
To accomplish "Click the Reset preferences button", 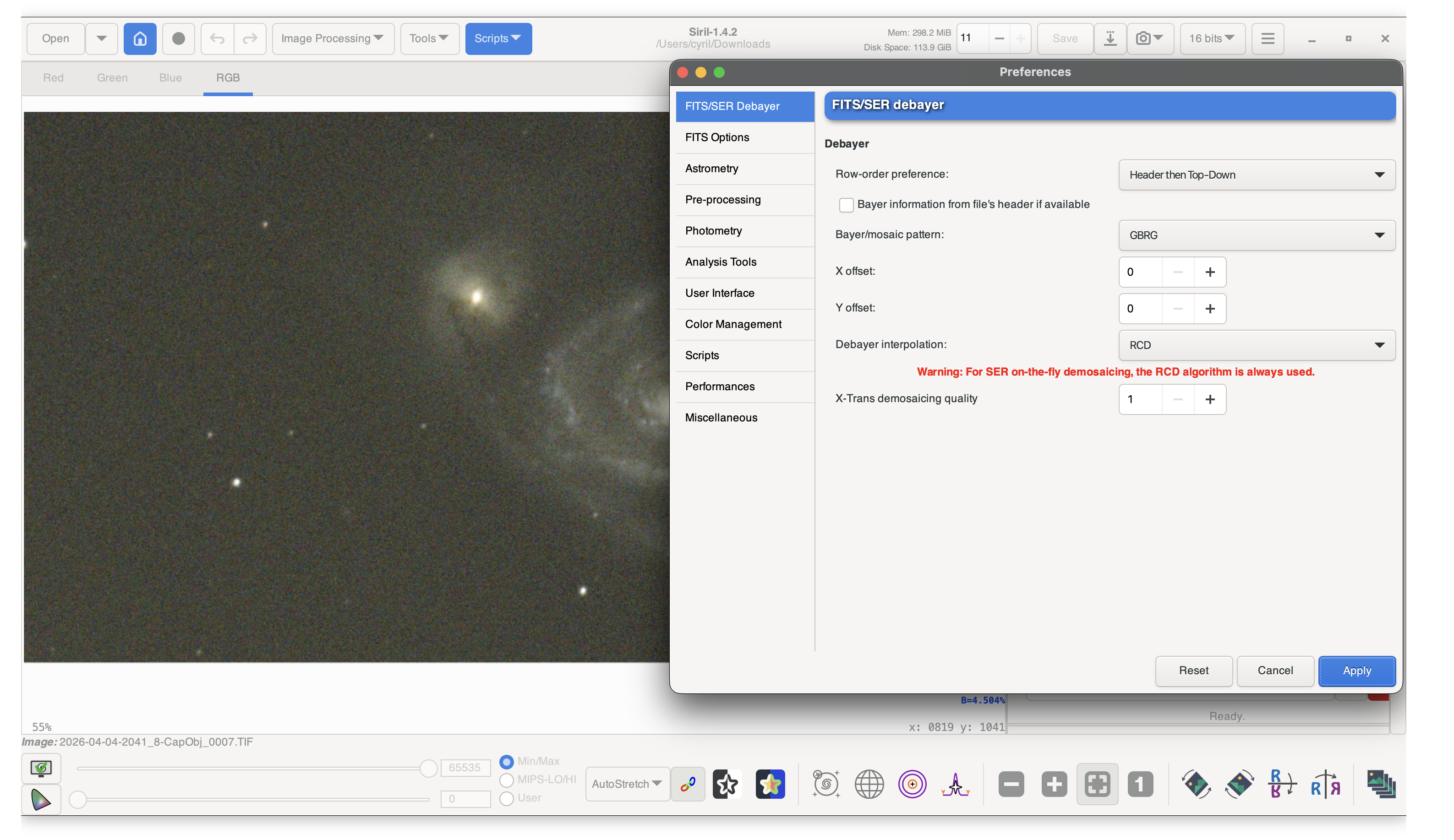I will click(x=1193, y=671).
